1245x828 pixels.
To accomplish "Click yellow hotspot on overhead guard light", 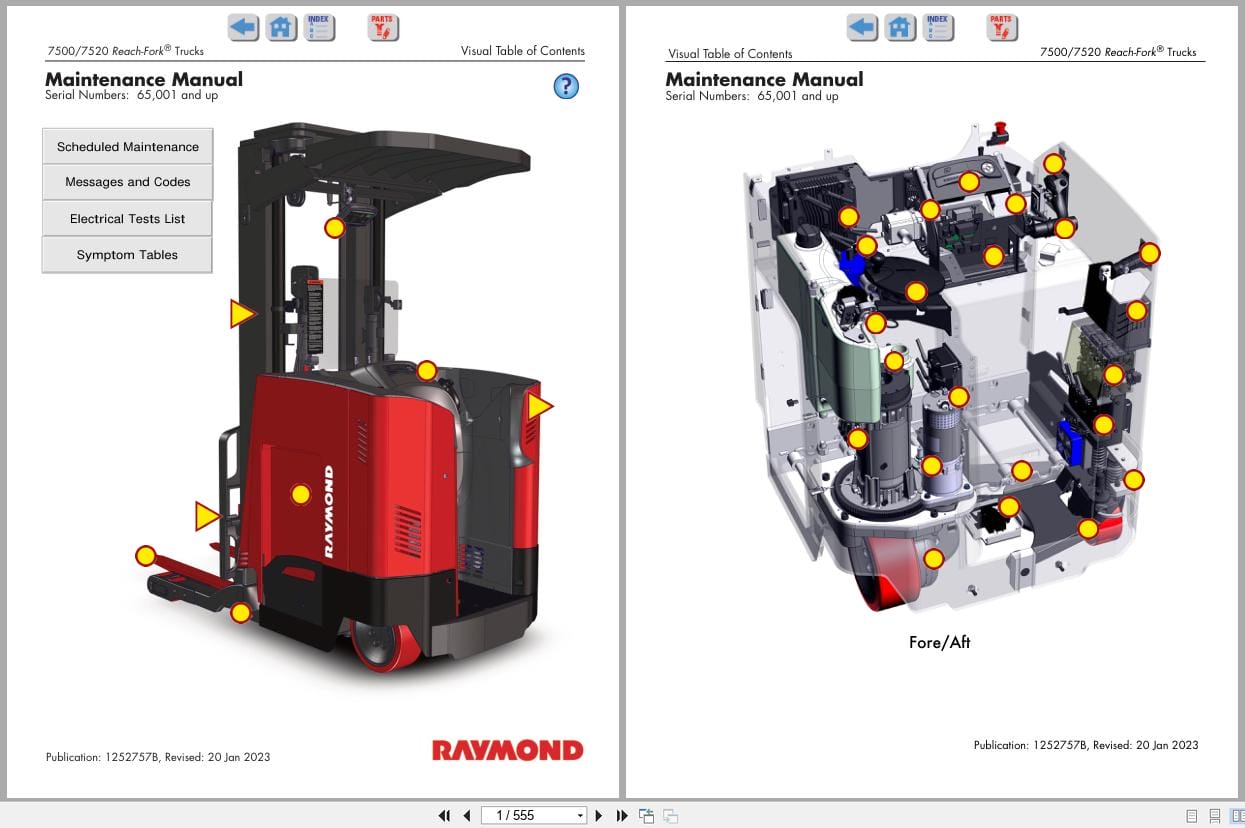I will pyautogui.click(x=335, y=228).
